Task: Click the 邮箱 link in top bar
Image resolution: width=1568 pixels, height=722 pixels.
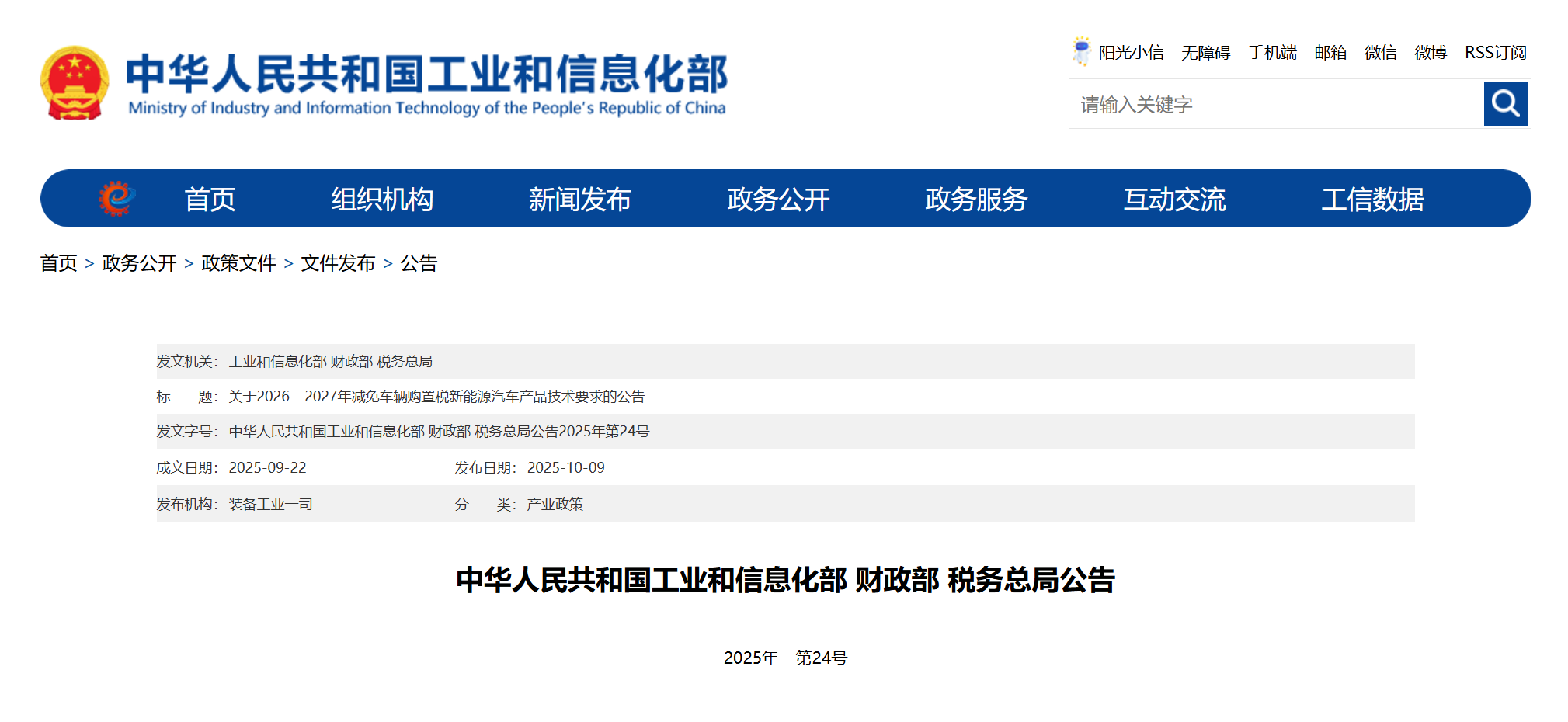Action: [x=1330, y=53]
